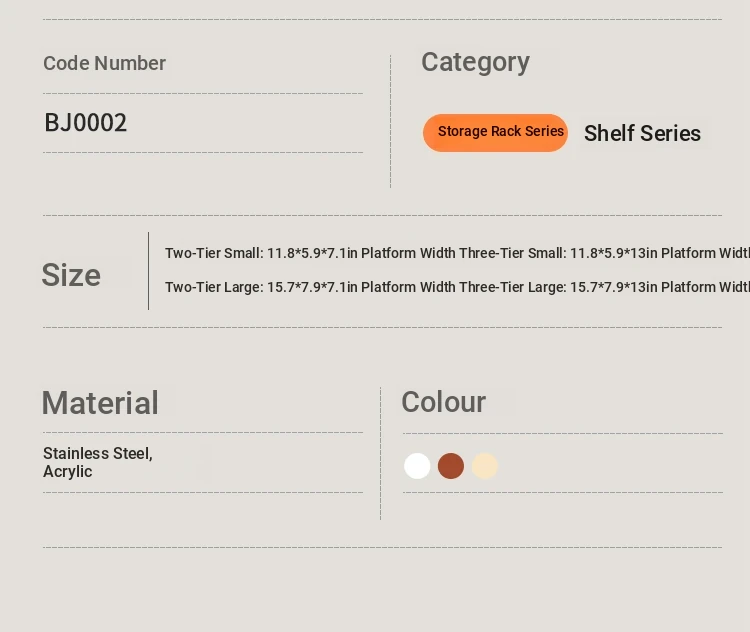Screen dimensions: 750x632
Task: Click the Size heading
Action: pos(71,275)
